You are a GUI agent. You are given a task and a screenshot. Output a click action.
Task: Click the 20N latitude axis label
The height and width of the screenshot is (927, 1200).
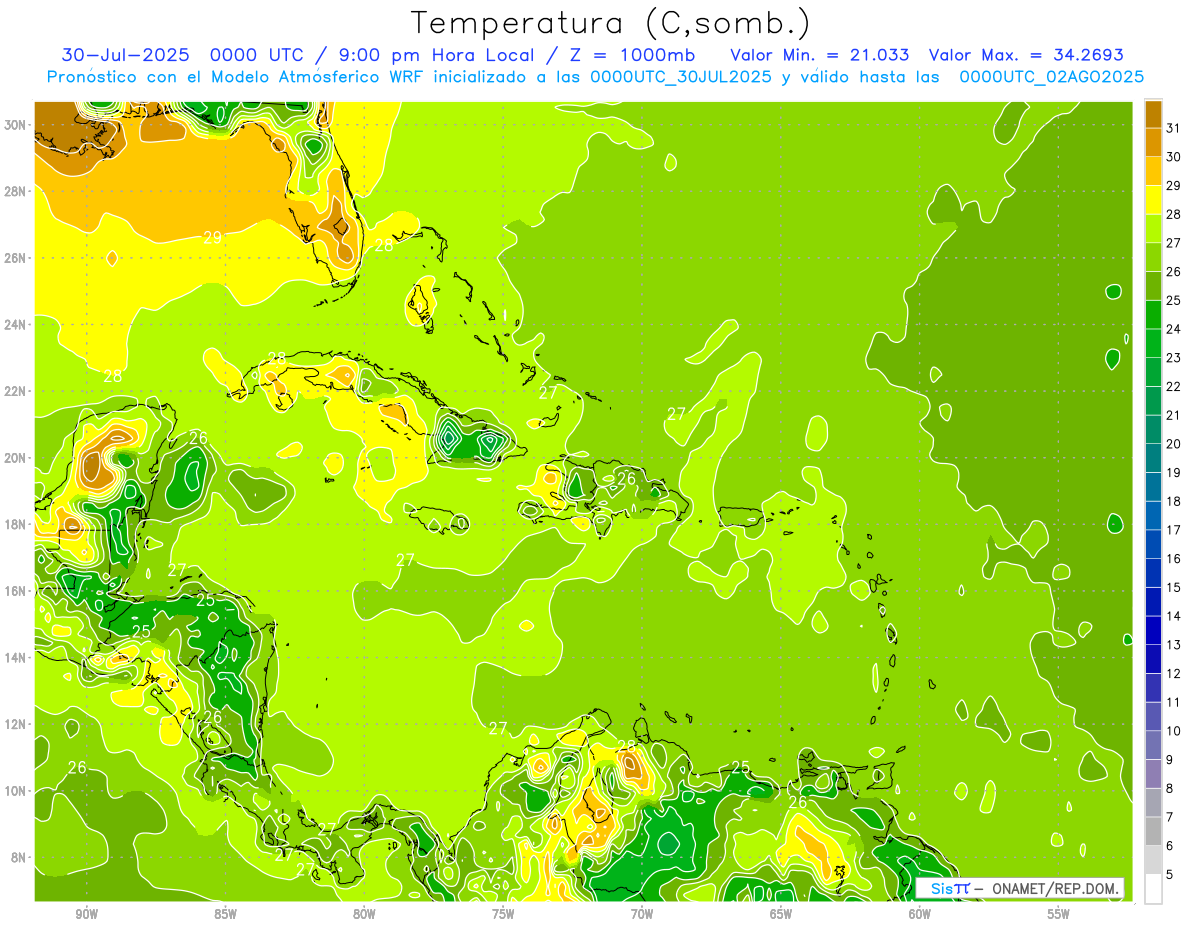coord(14,458)
